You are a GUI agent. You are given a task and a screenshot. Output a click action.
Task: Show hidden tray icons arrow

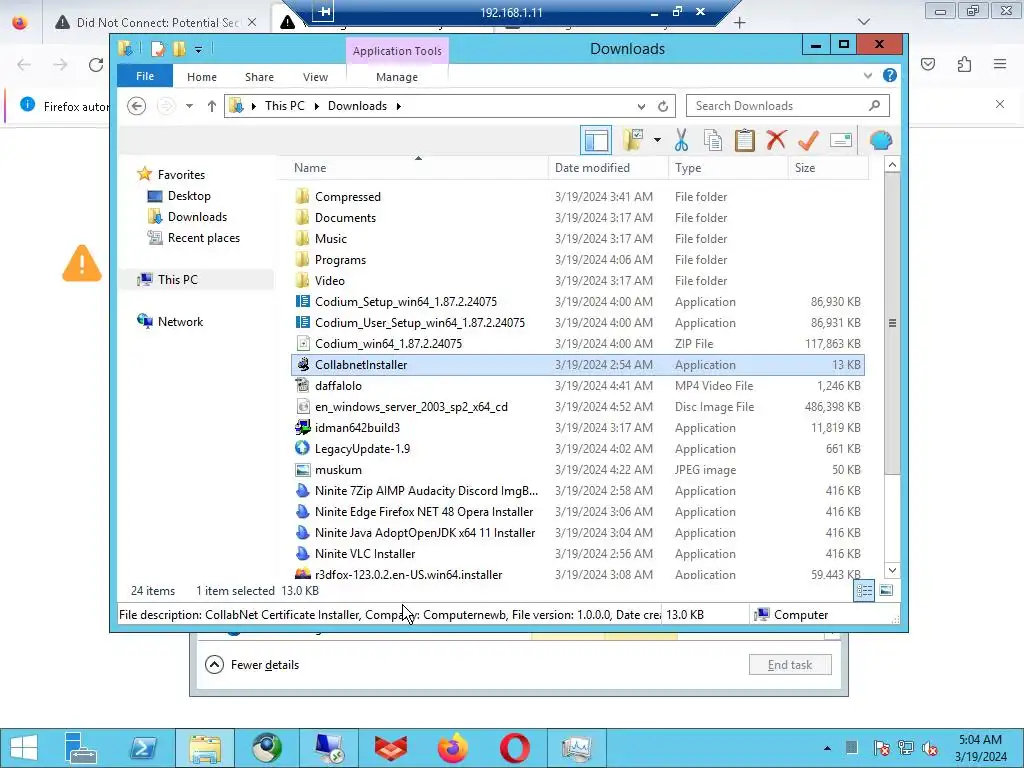coord(827,748)
